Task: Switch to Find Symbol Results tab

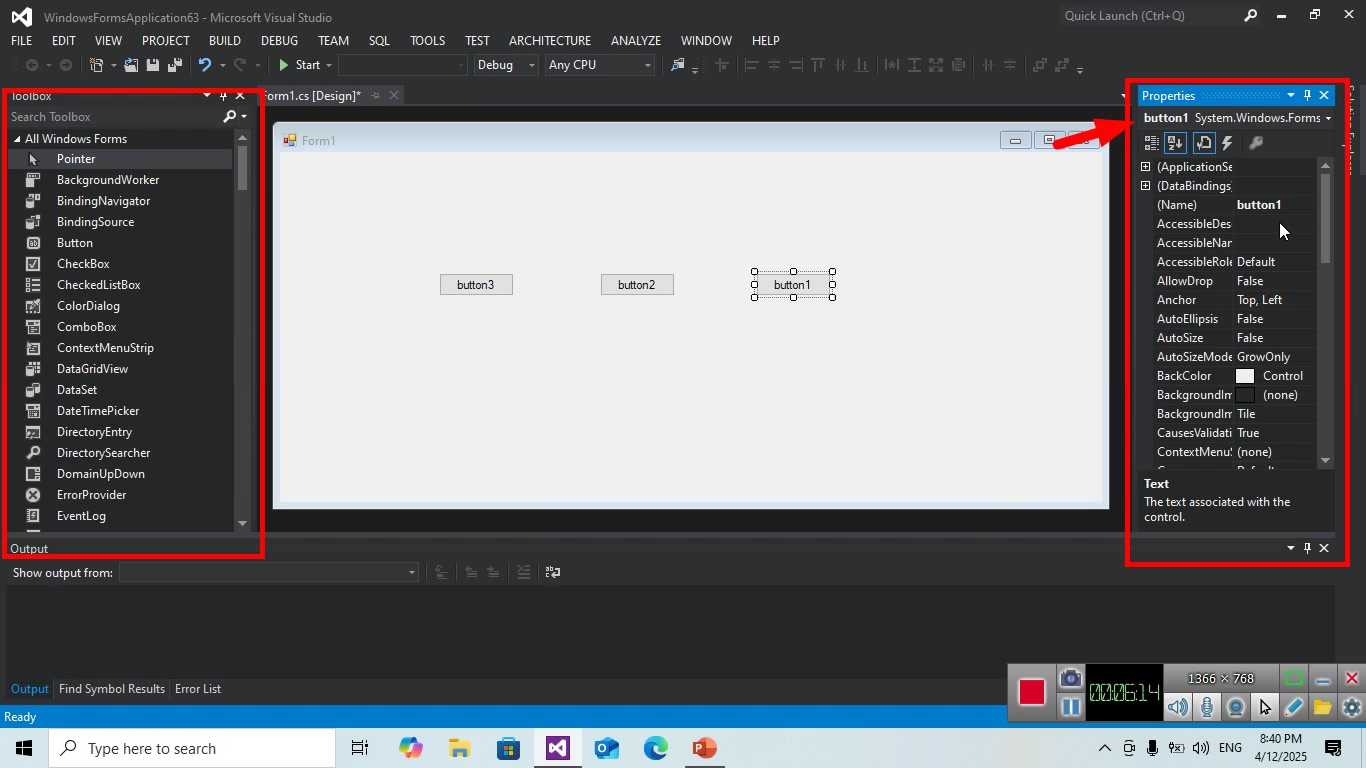Action: click(x=112, y=689)
